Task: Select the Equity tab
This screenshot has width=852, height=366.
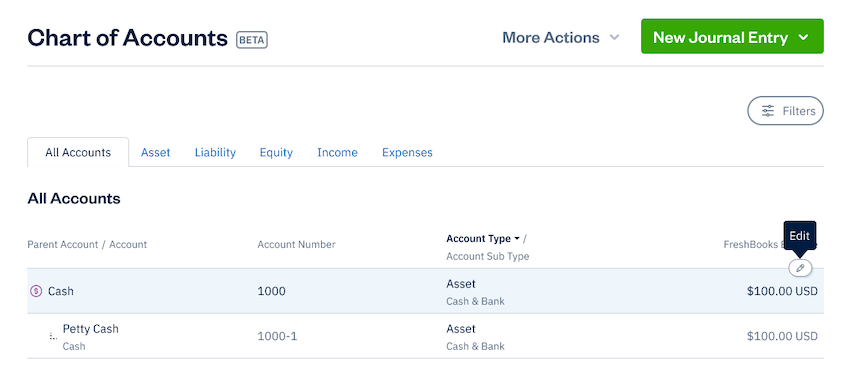Action: pos(276,153)
